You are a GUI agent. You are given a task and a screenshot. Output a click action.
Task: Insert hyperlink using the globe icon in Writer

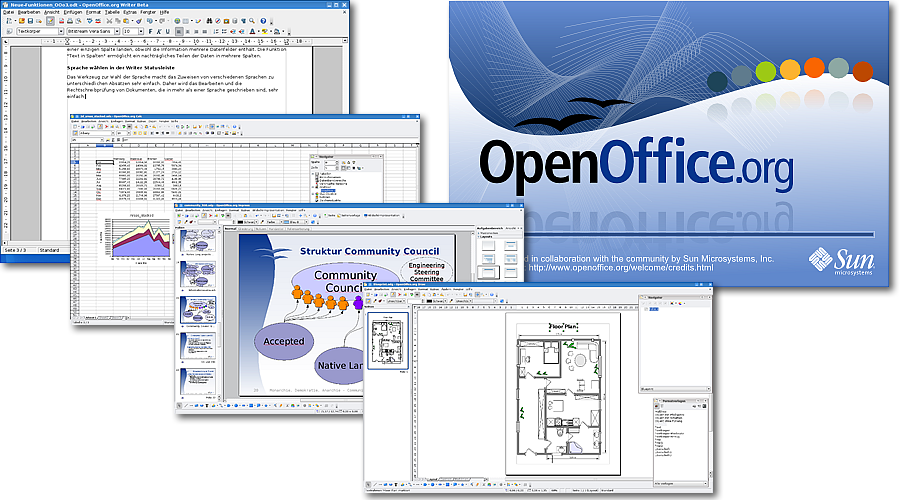(176, 21)
